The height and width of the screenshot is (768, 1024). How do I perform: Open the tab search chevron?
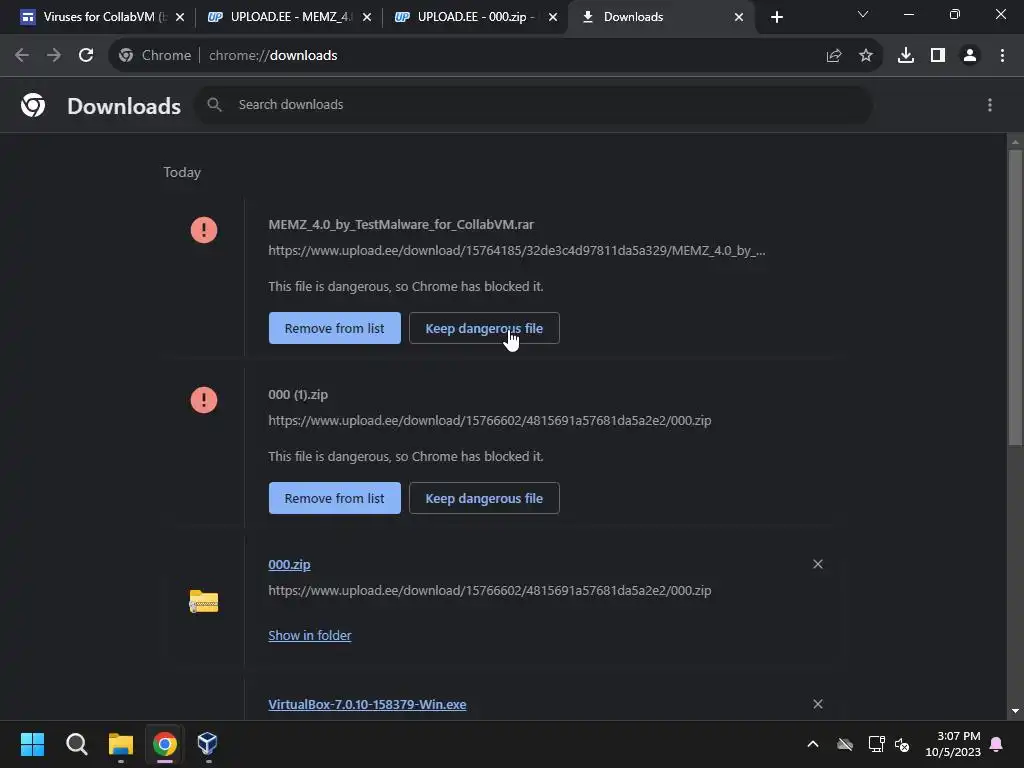tap(863, 14)
